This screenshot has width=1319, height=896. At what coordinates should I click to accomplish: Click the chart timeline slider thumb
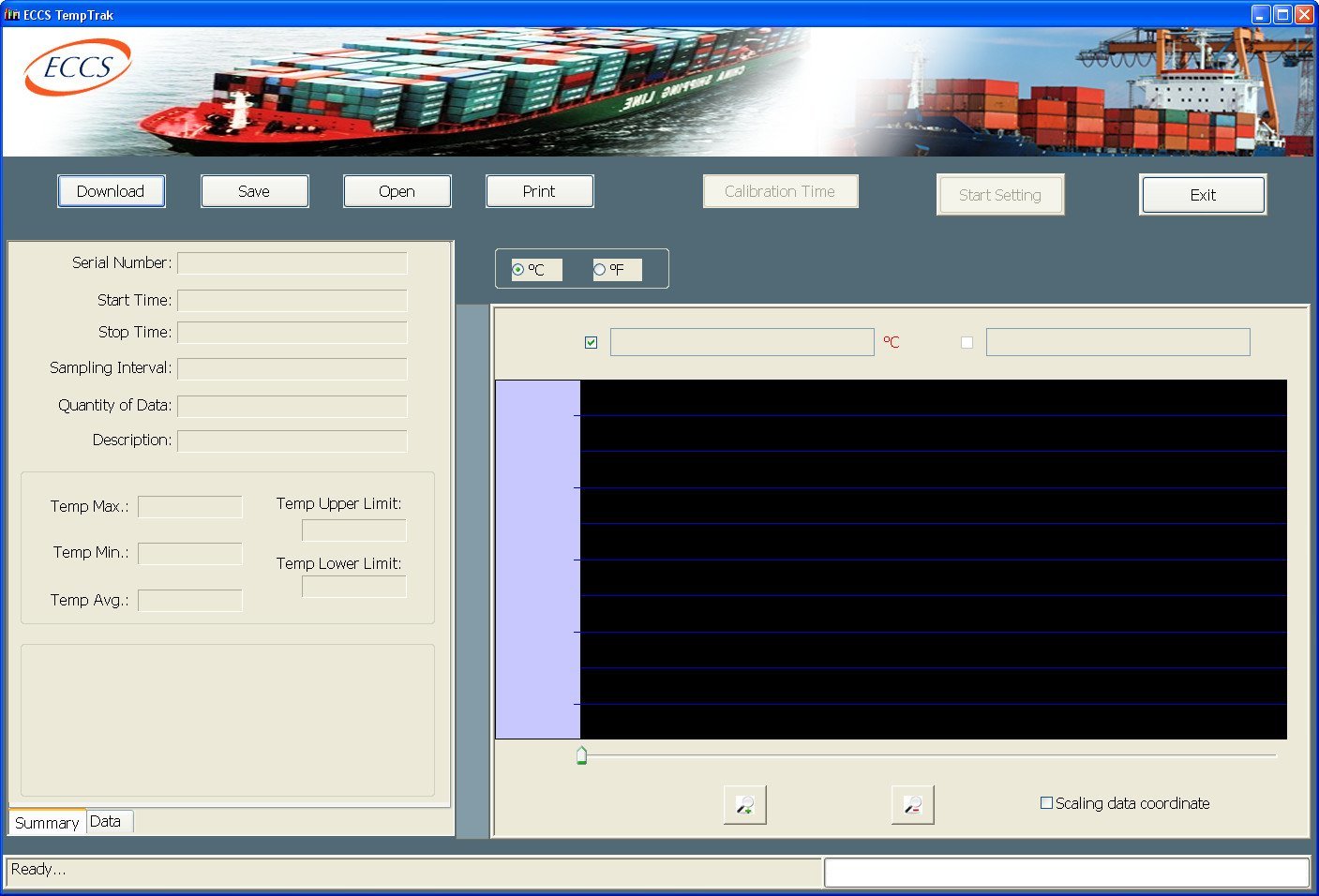581,755
